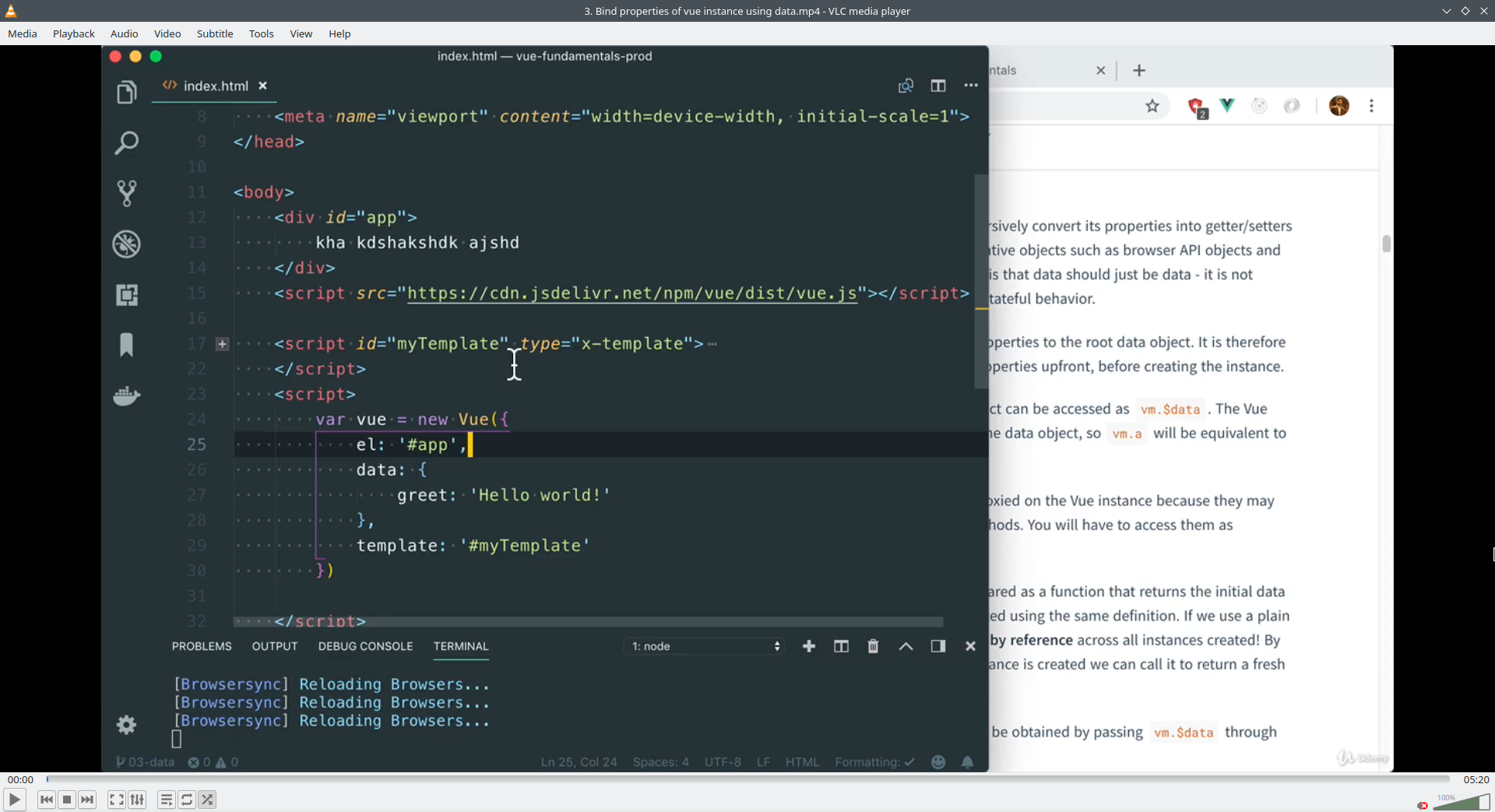Open VLC extended settings
This screenshot has width=1495, height=812.
tap(137, 800)
